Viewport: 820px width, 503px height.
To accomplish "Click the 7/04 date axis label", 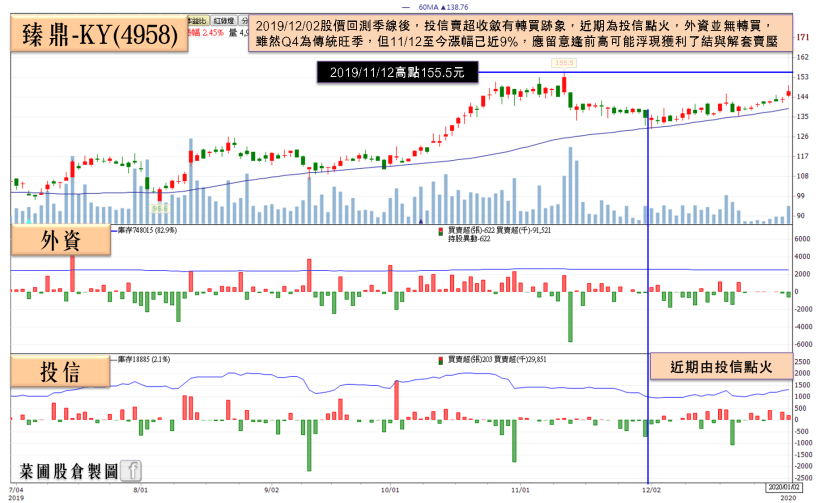I will point(16,490).
